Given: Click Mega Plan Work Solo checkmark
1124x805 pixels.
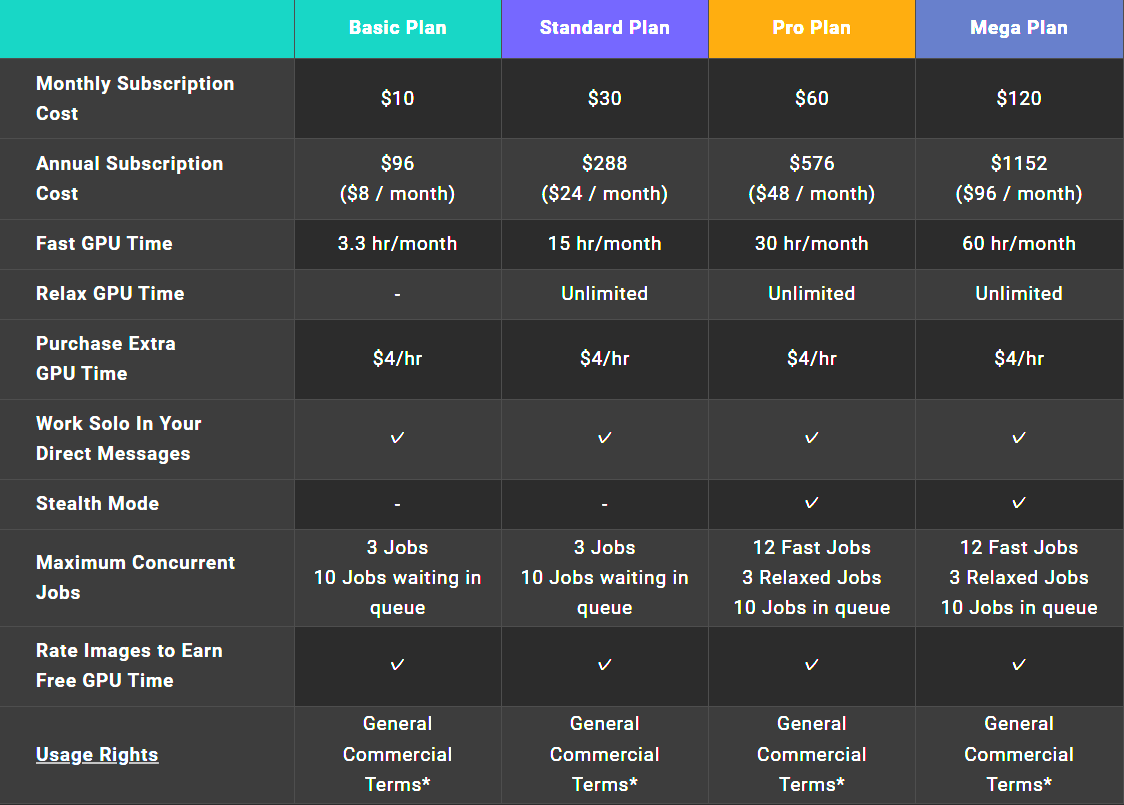Looking at the screenshot, I should click(x=1018, y=438).
